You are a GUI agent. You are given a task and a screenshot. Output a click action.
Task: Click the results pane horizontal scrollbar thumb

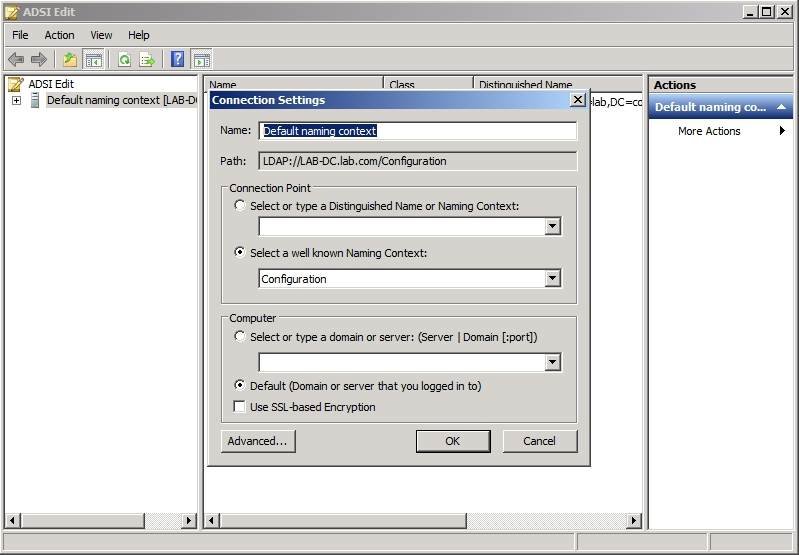pos(343,520)
